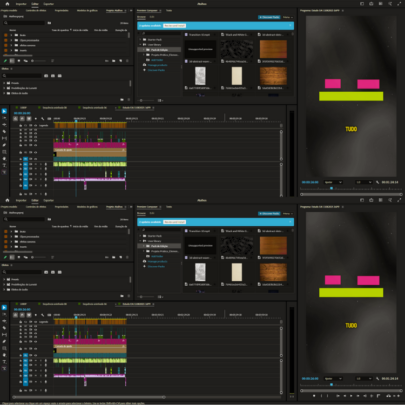This screenshot has height=405, width=405.
Task: Click the Manage products link
Action: tap(157, 261)
